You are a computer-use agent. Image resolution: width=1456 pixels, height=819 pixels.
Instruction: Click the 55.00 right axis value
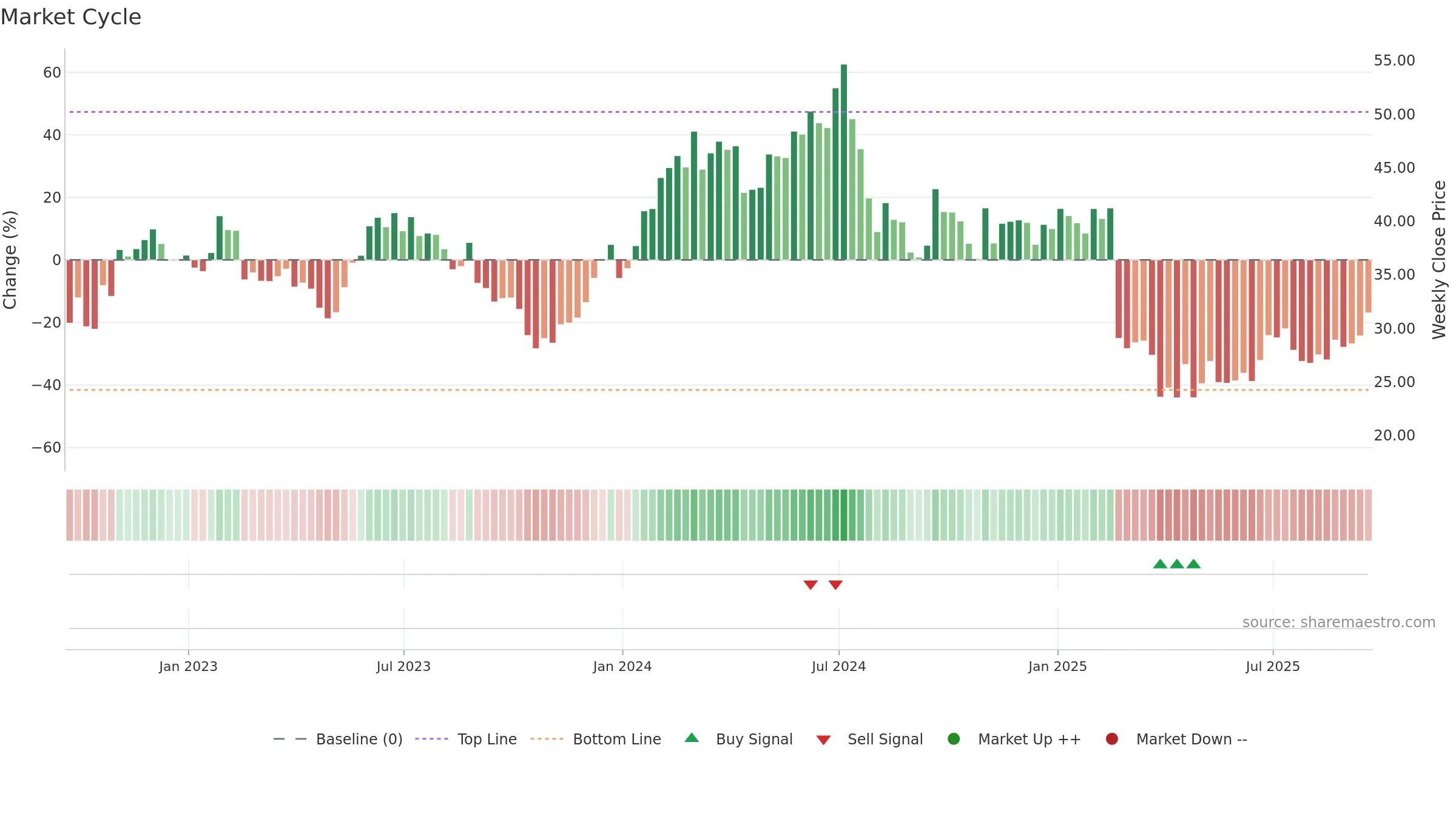[x=1394, y=61]
